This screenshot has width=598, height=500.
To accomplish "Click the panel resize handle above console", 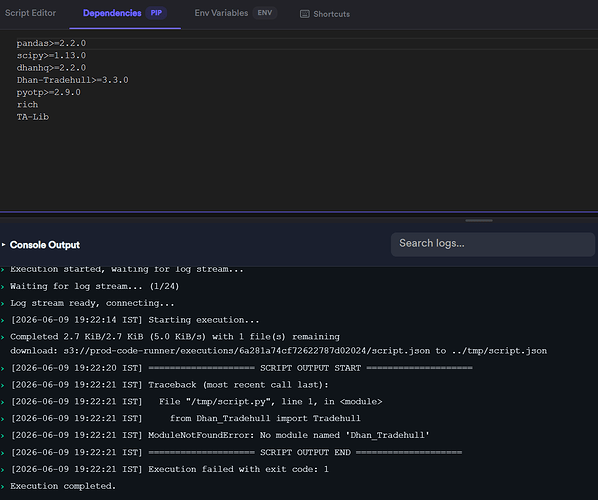I will pos(479,220).
